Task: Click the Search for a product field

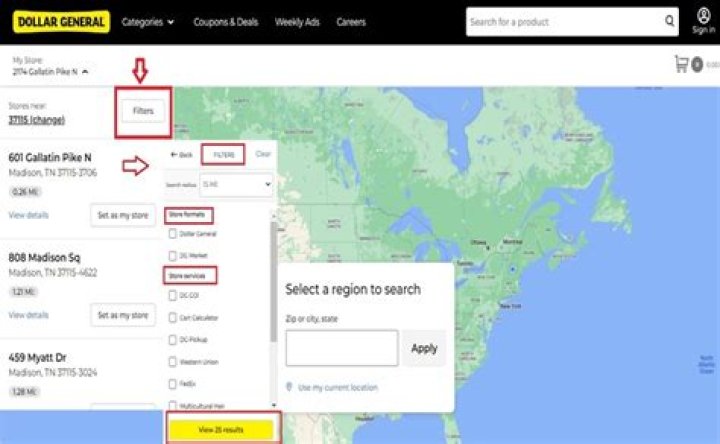Action: pyautogui.click(x=565, y=22)
